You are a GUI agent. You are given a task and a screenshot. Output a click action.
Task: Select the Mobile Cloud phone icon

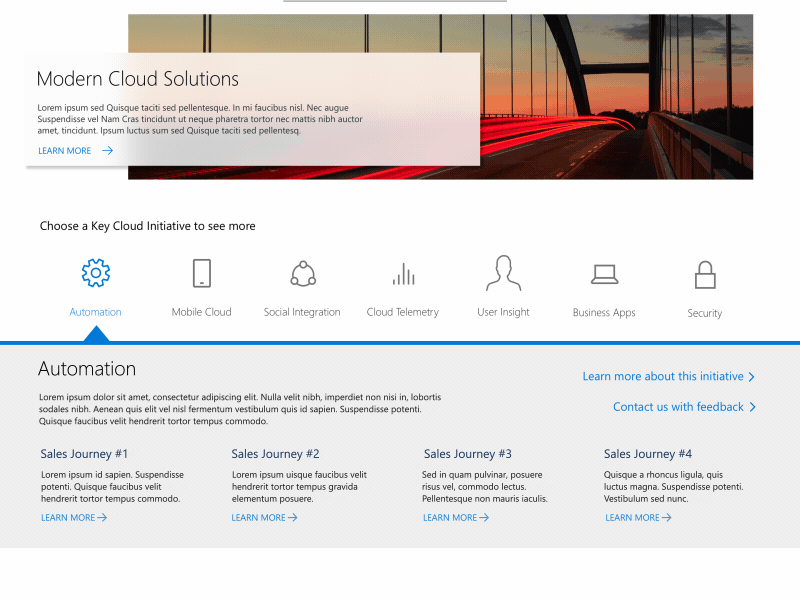pyautogui.click(x=201, y=273)
